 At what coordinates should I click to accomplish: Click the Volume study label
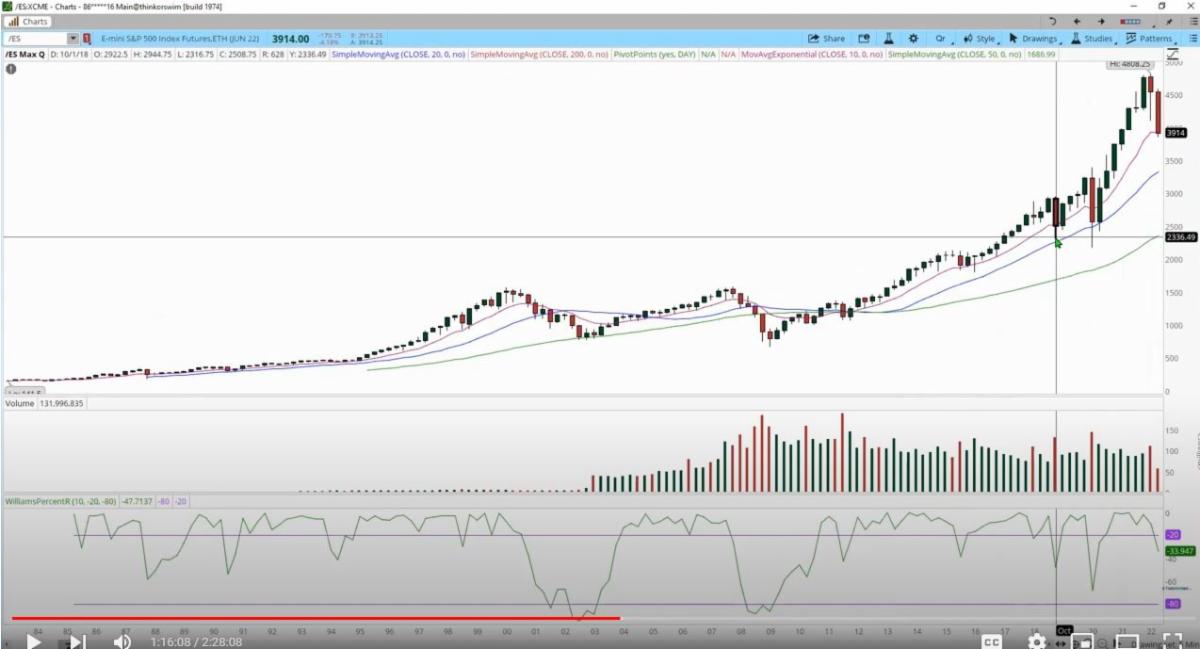(18, 404)
